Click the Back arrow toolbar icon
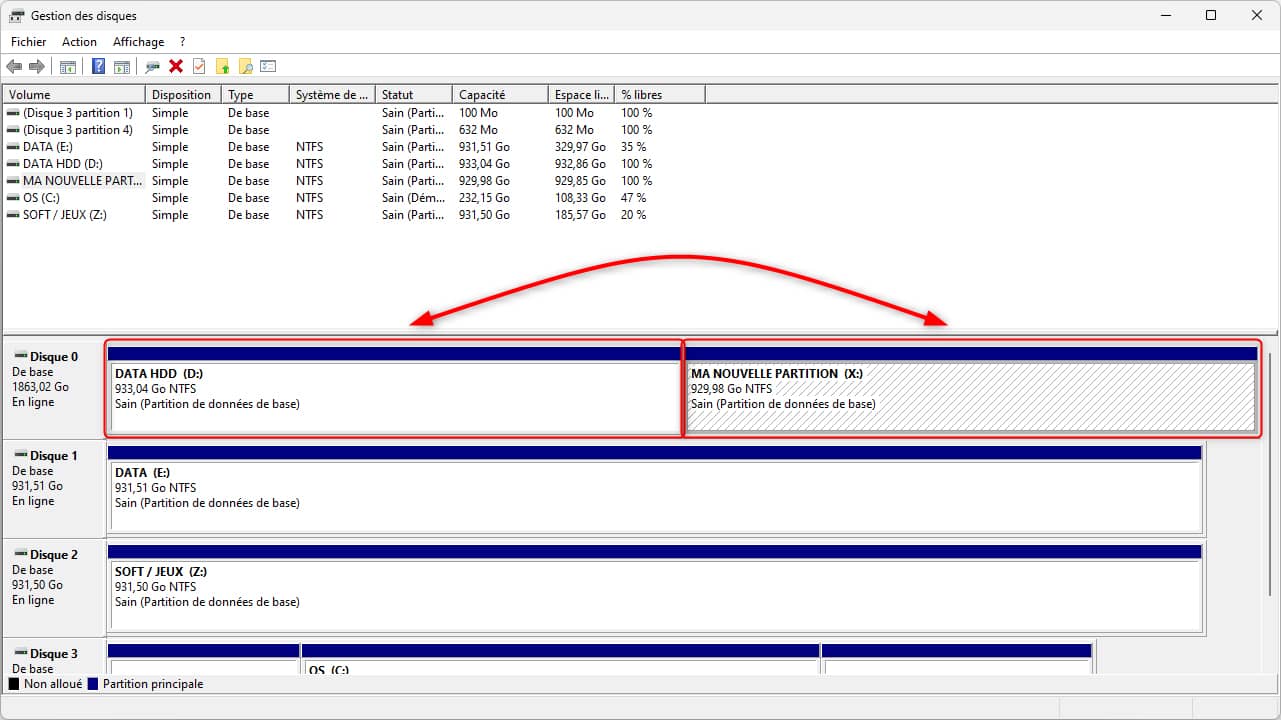The width and height of the screenshot is (1281, 720). [14, 67]
